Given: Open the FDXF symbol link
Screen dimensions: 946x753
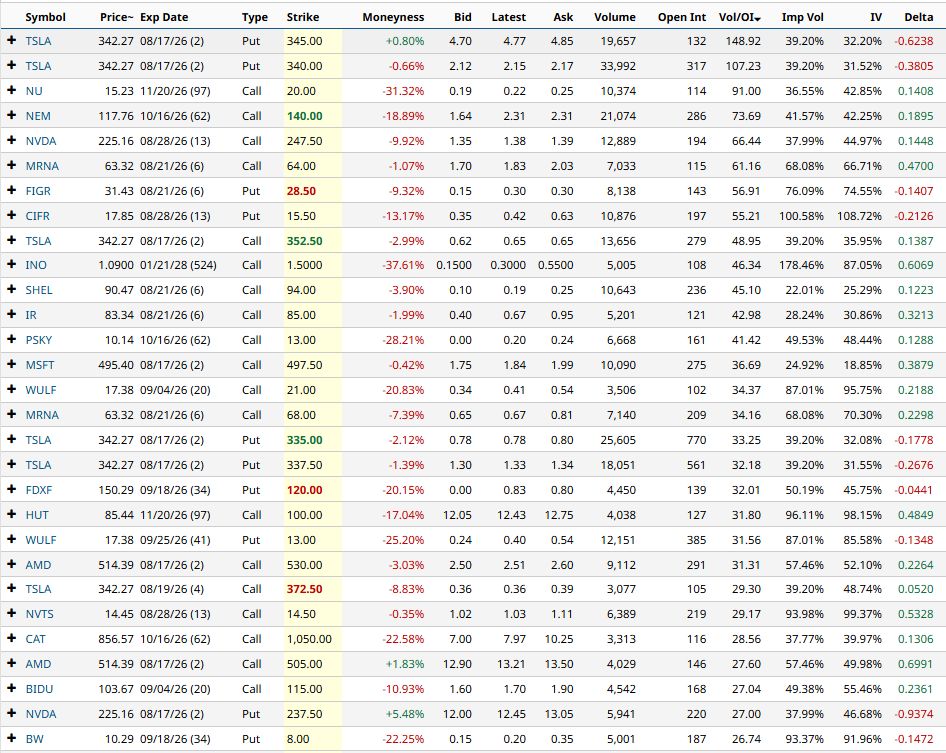Looking at the screenshot, I should coord(39,490).
